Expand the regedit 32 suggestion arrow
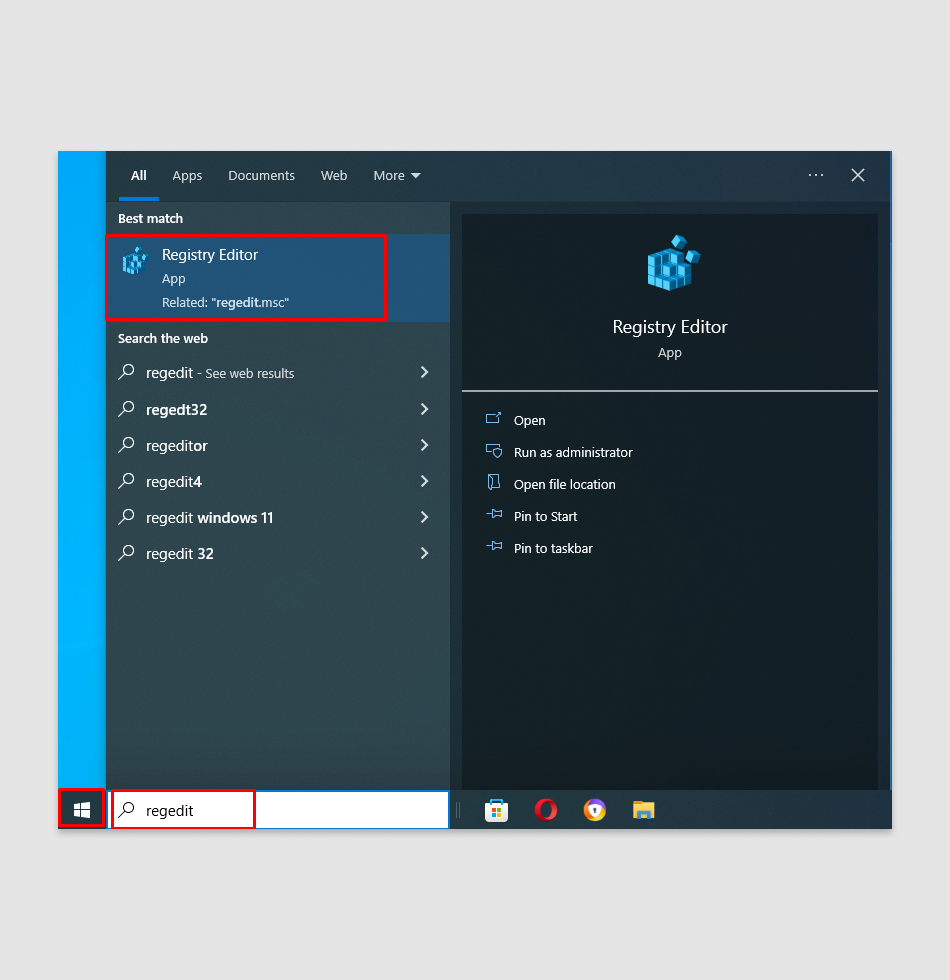The width and height of the screenshot is (950, 980). [424, 553]
